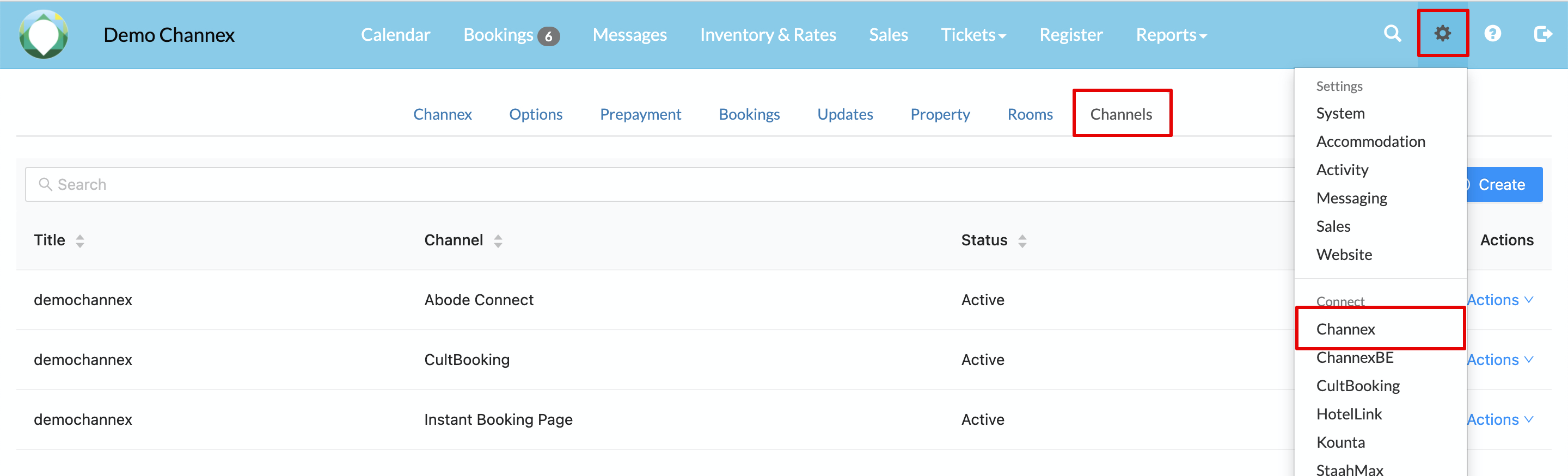Click demochannex title in Instant Booking Page row
Screen dimensions: 1568x476
[x=83, y=419]
